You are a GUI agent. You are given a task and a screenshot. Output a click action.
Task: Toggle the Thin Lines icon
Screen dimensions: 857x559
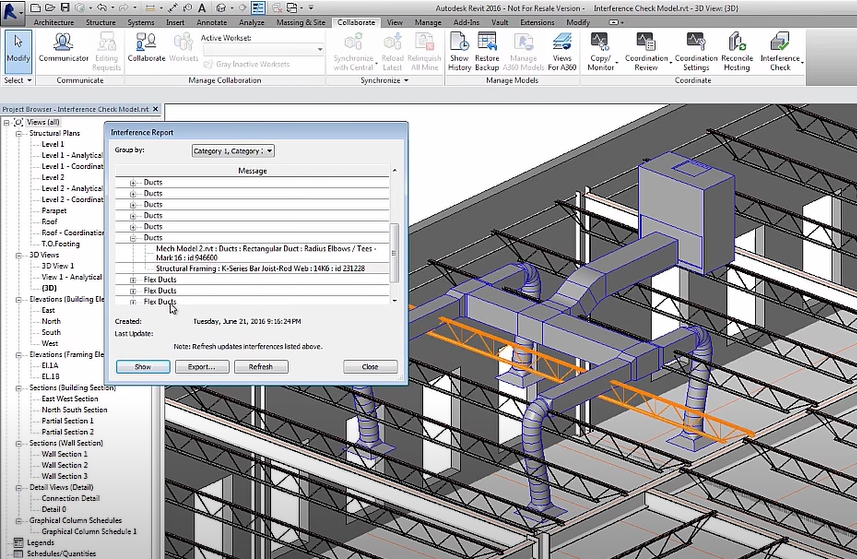(258, 8)
